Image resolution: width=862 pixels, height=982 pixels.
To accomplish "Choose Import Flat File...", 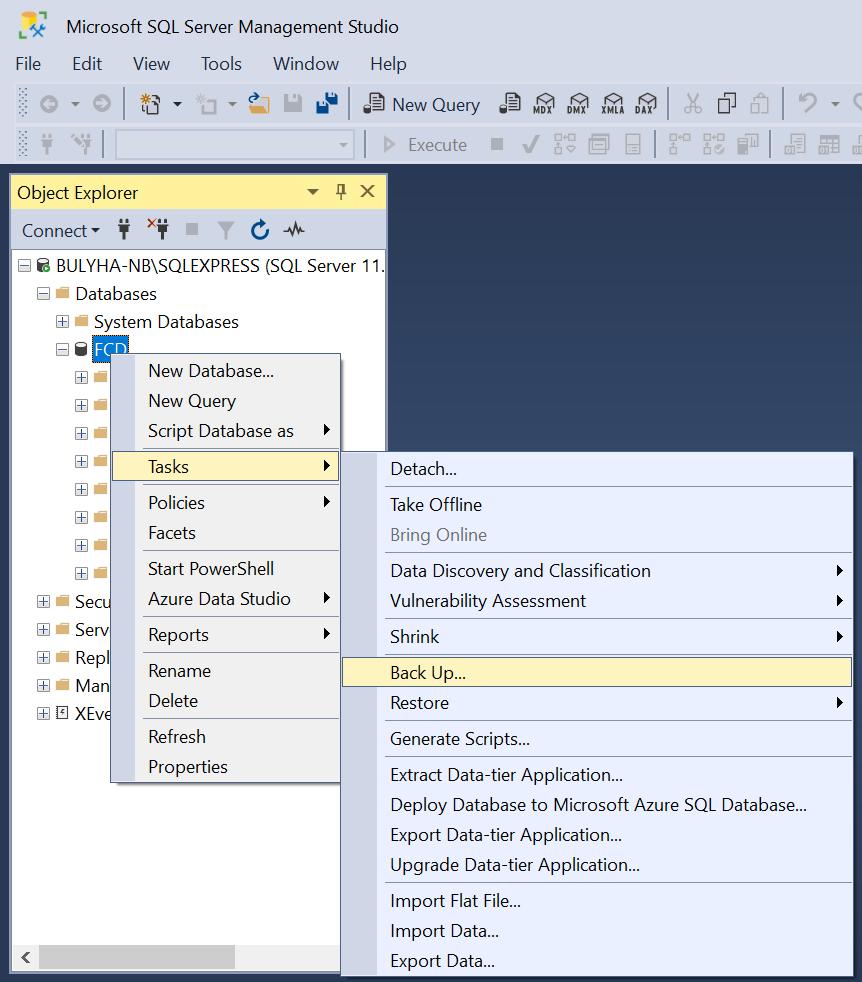I will (x=597, y=901).
